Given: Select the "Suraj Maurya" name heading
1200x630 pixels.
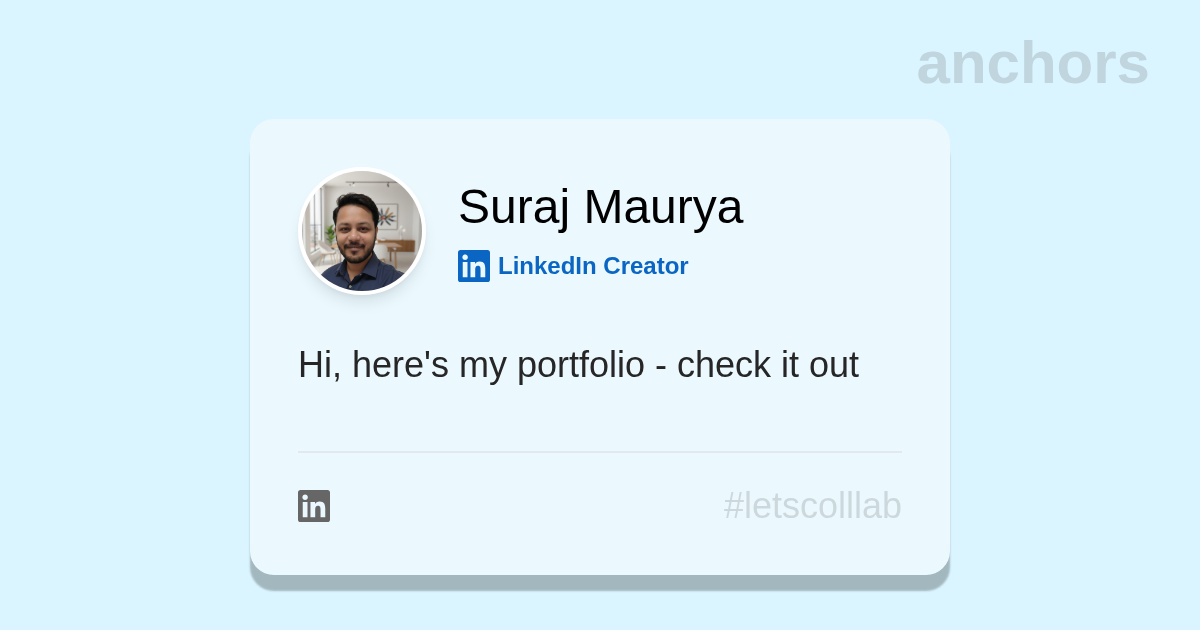Looking at the screenshot, I should pos(600,207).
